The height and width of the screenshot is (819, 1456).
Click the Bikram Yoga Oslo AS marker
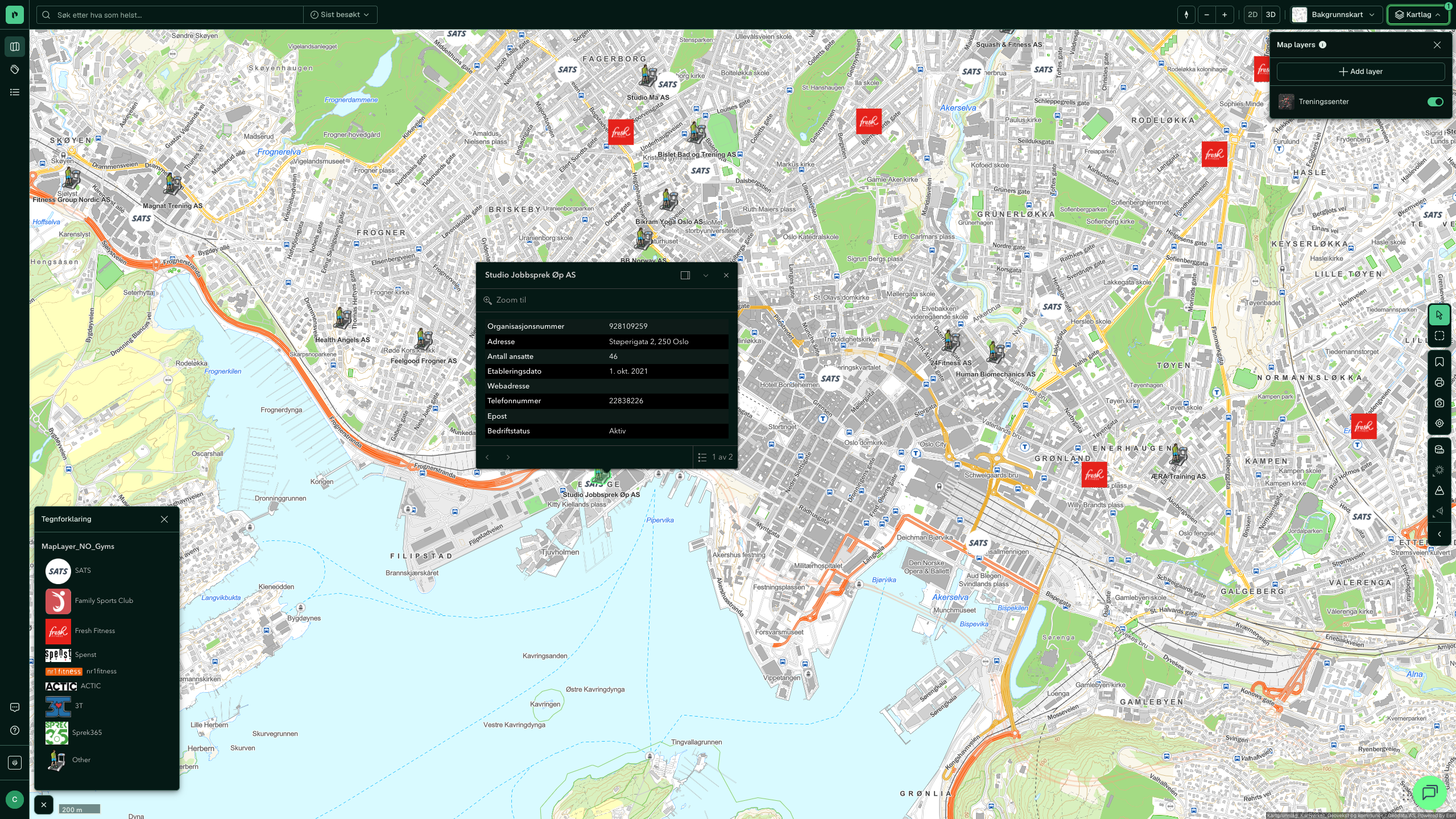(x=669, y=200)
